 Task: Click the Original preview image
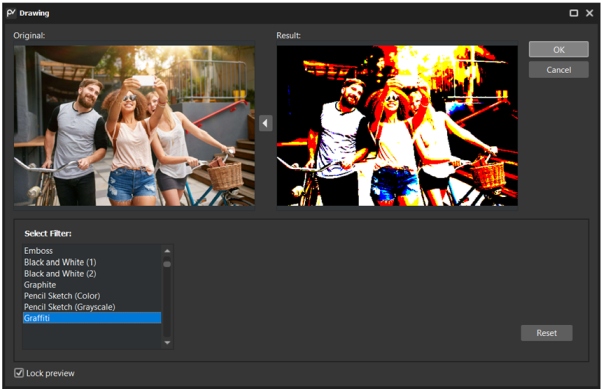coord(134,126)
